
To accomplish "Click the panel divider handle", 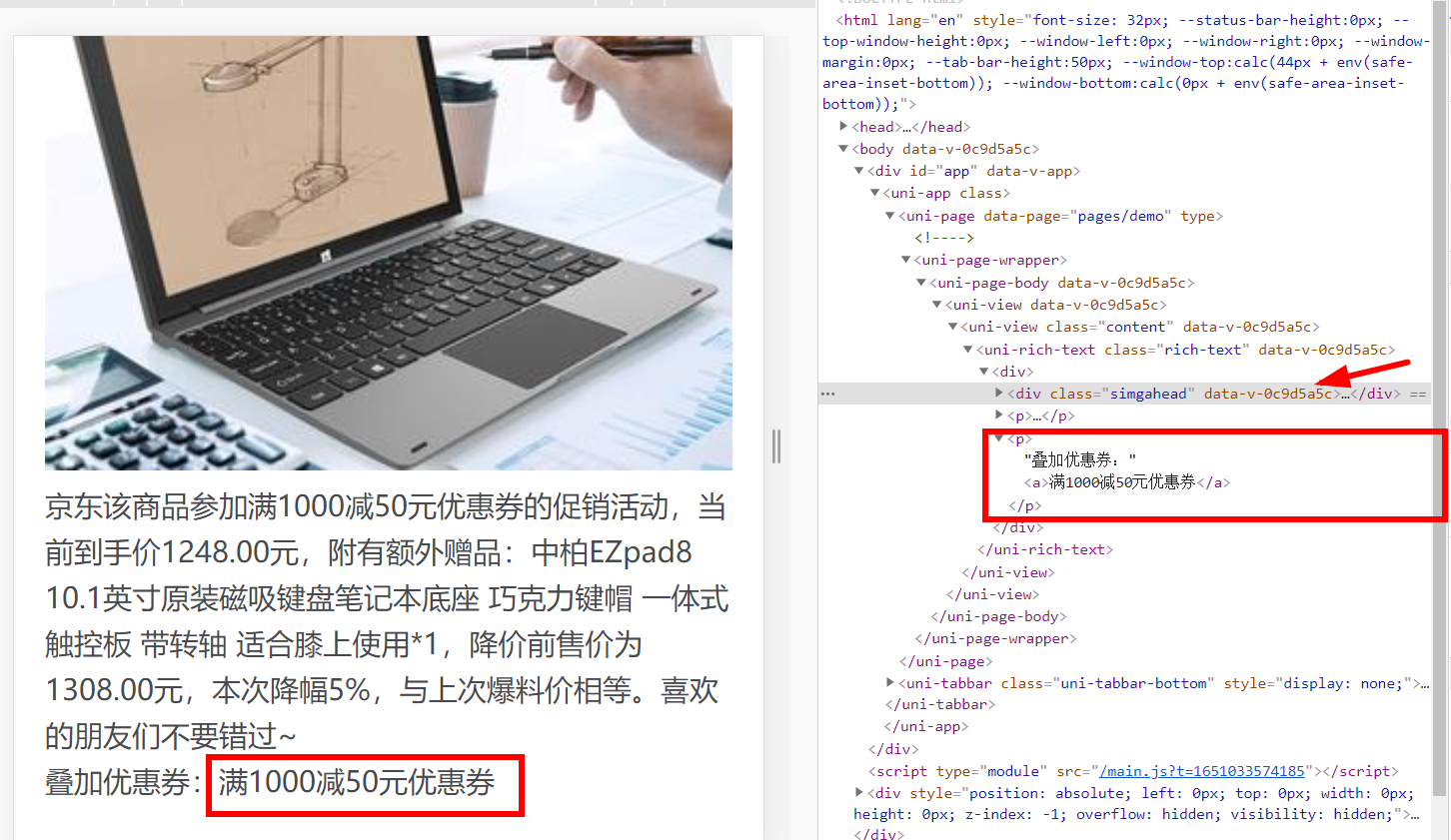I will (x=776, y=446).
